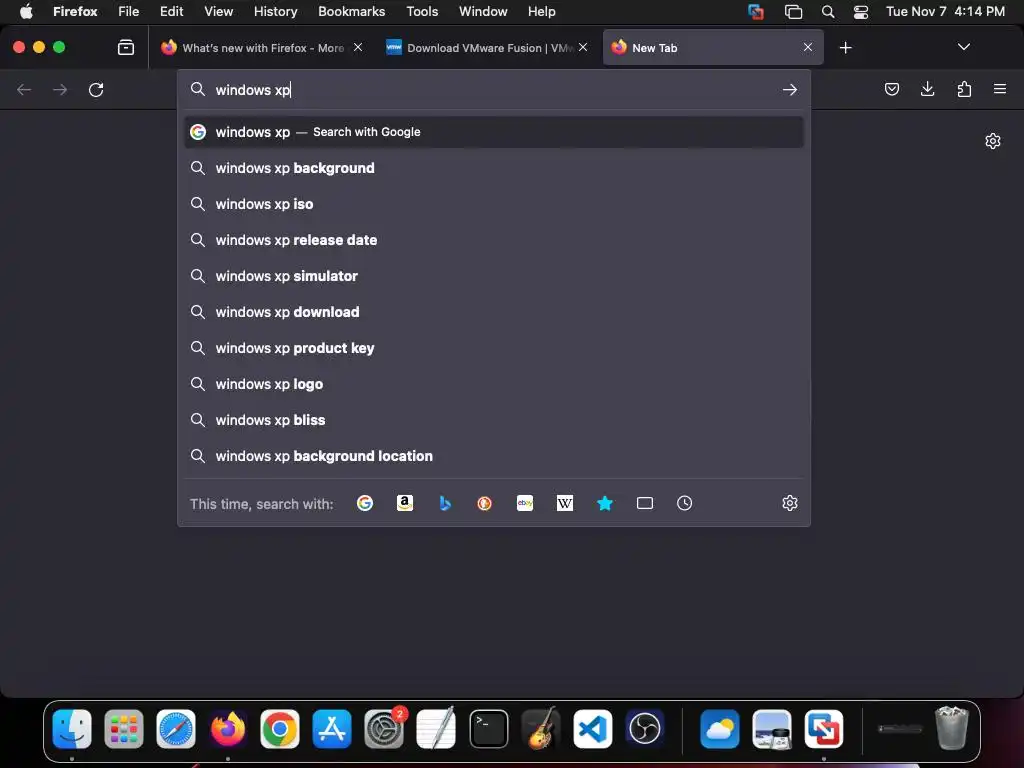Viewport: 1024px width, 768px height.
Task: Open Google Chrome from dock
Action: pyautogui.click(x=280, y=729)
